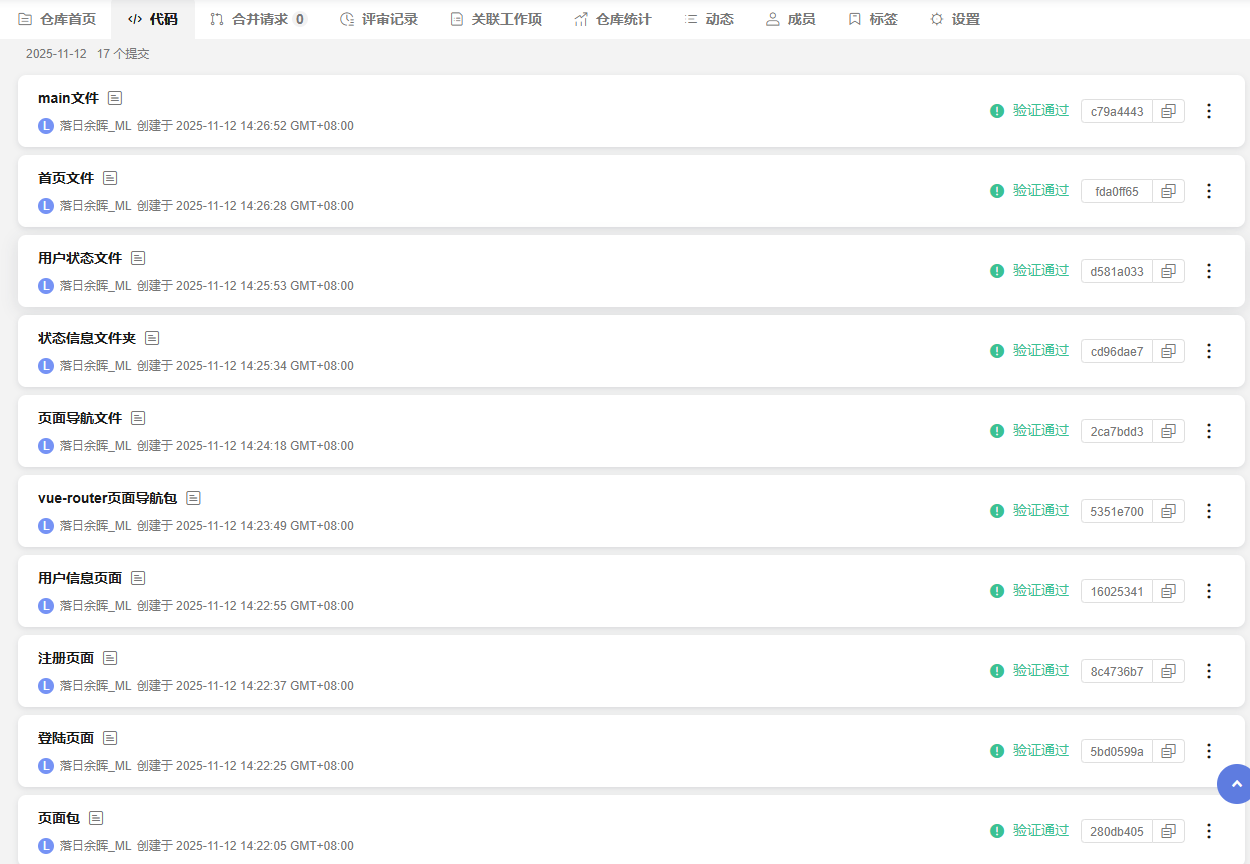This screenshot has width=1250, height=864.
Task: Go to 仓库首页 tab
Action: click(x=57, y=19)
